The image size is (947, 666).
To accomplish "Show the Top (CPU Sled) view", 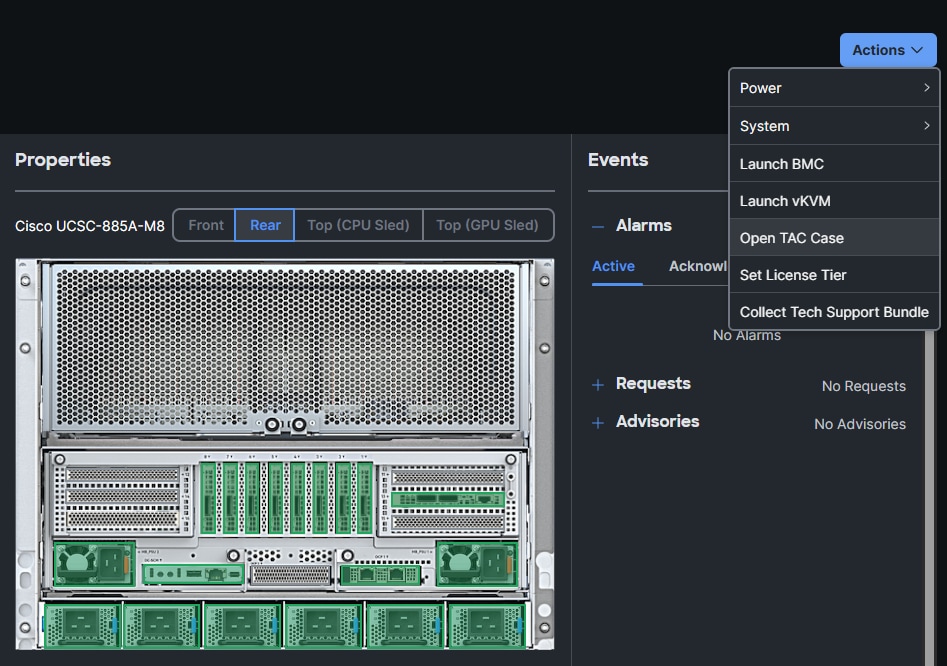I will pyautogui.click(x=358, y=225).
